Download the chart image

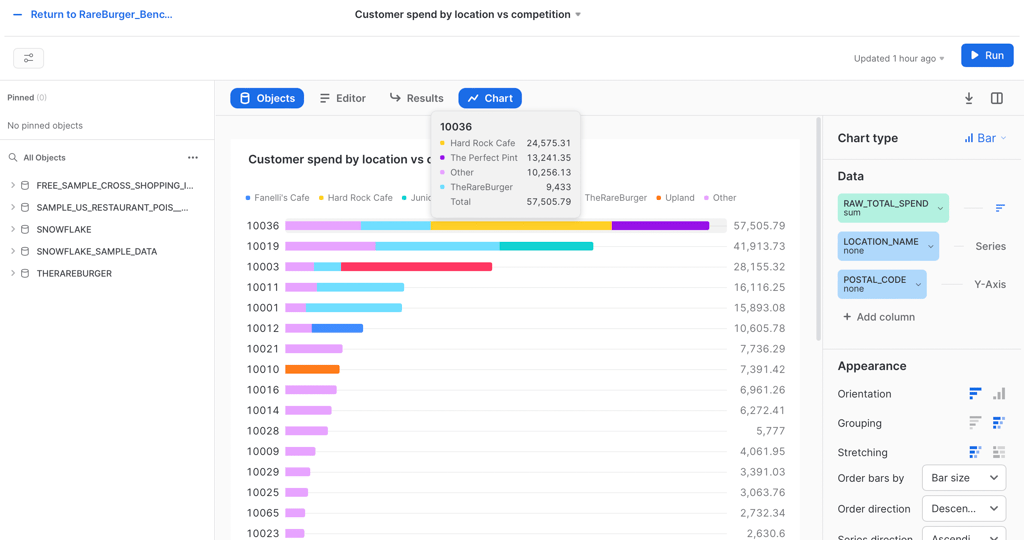[x=969, y=98]
